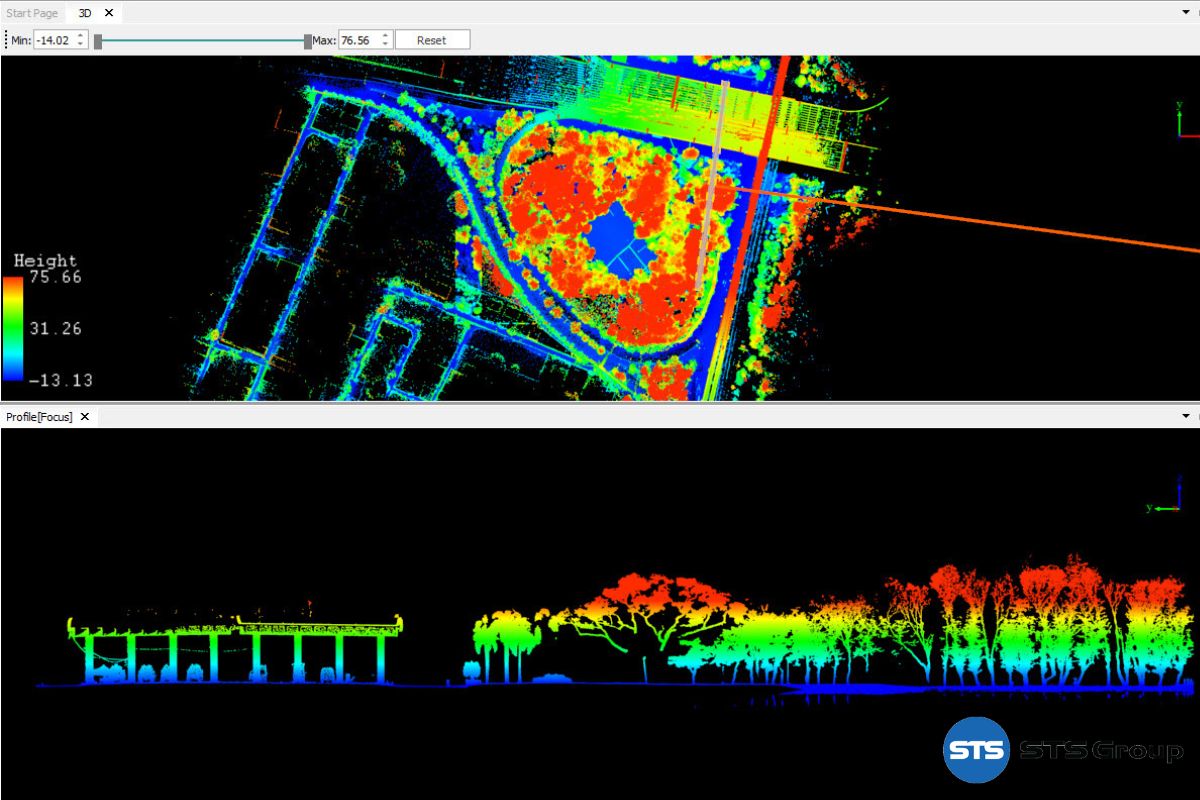1200x800 pixels.
Task: Click the right handle of height range slider
Action: point(307,41)
